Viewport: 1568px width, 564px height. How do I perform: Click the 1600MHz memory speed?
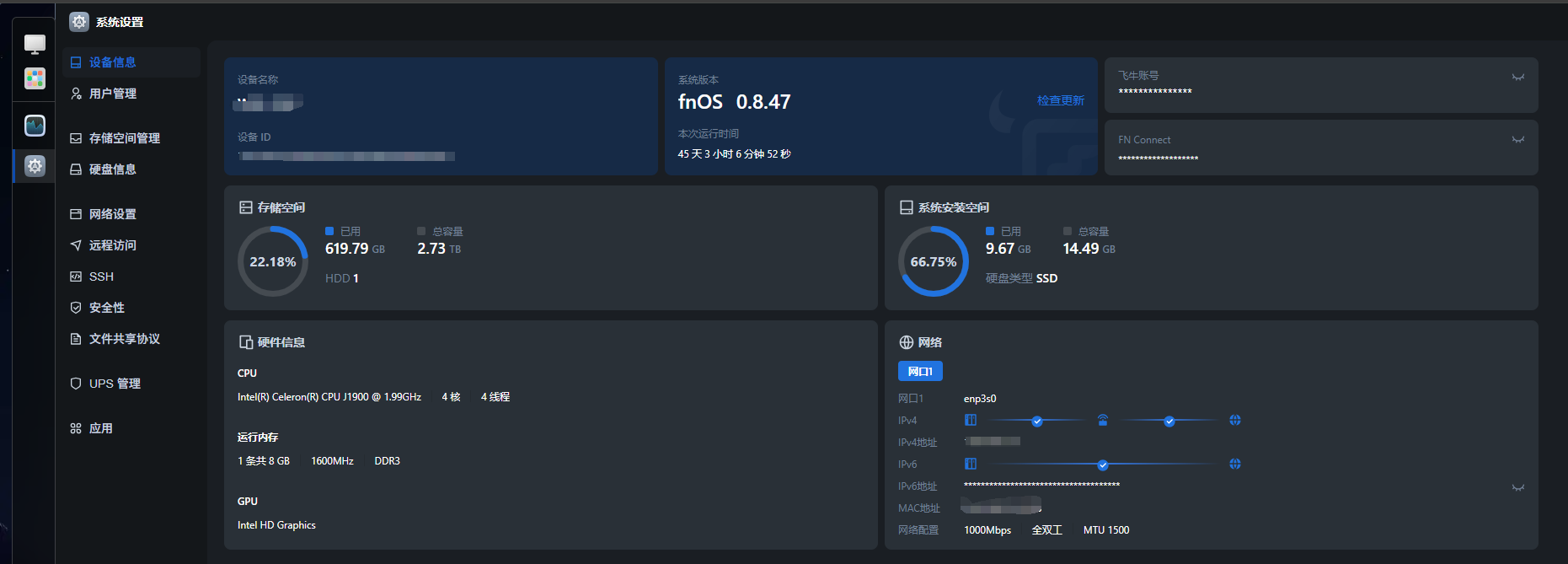click(x=332, y=461)
